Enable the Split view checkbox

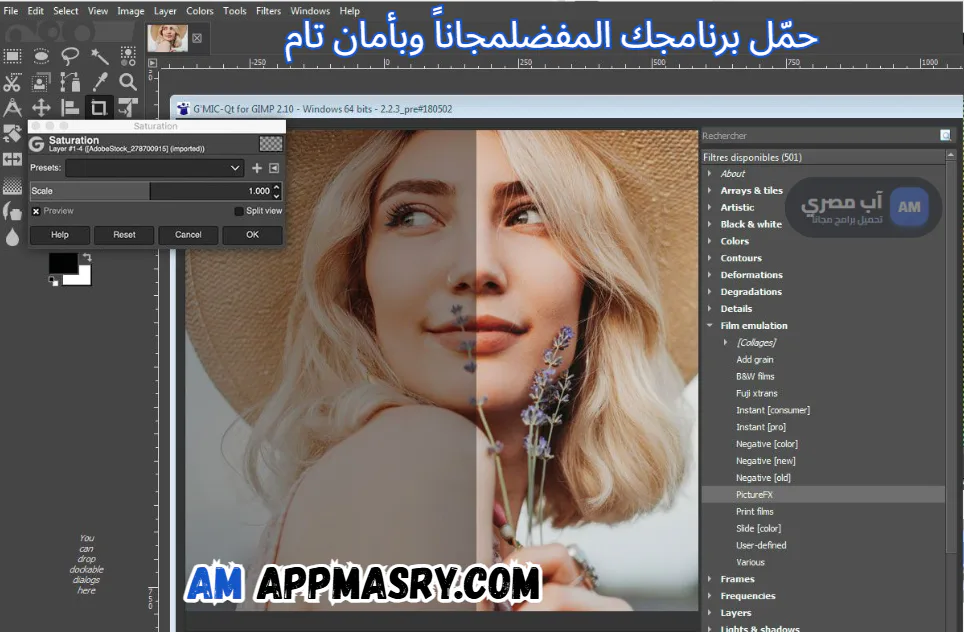239,211
